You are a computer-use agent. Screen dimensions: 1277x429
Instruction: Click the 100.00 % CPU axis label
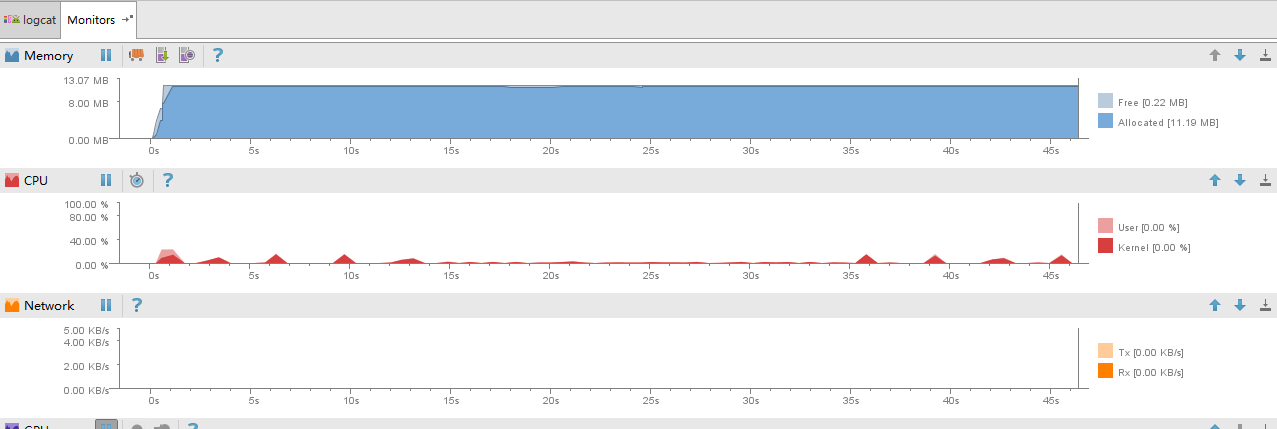86,205
